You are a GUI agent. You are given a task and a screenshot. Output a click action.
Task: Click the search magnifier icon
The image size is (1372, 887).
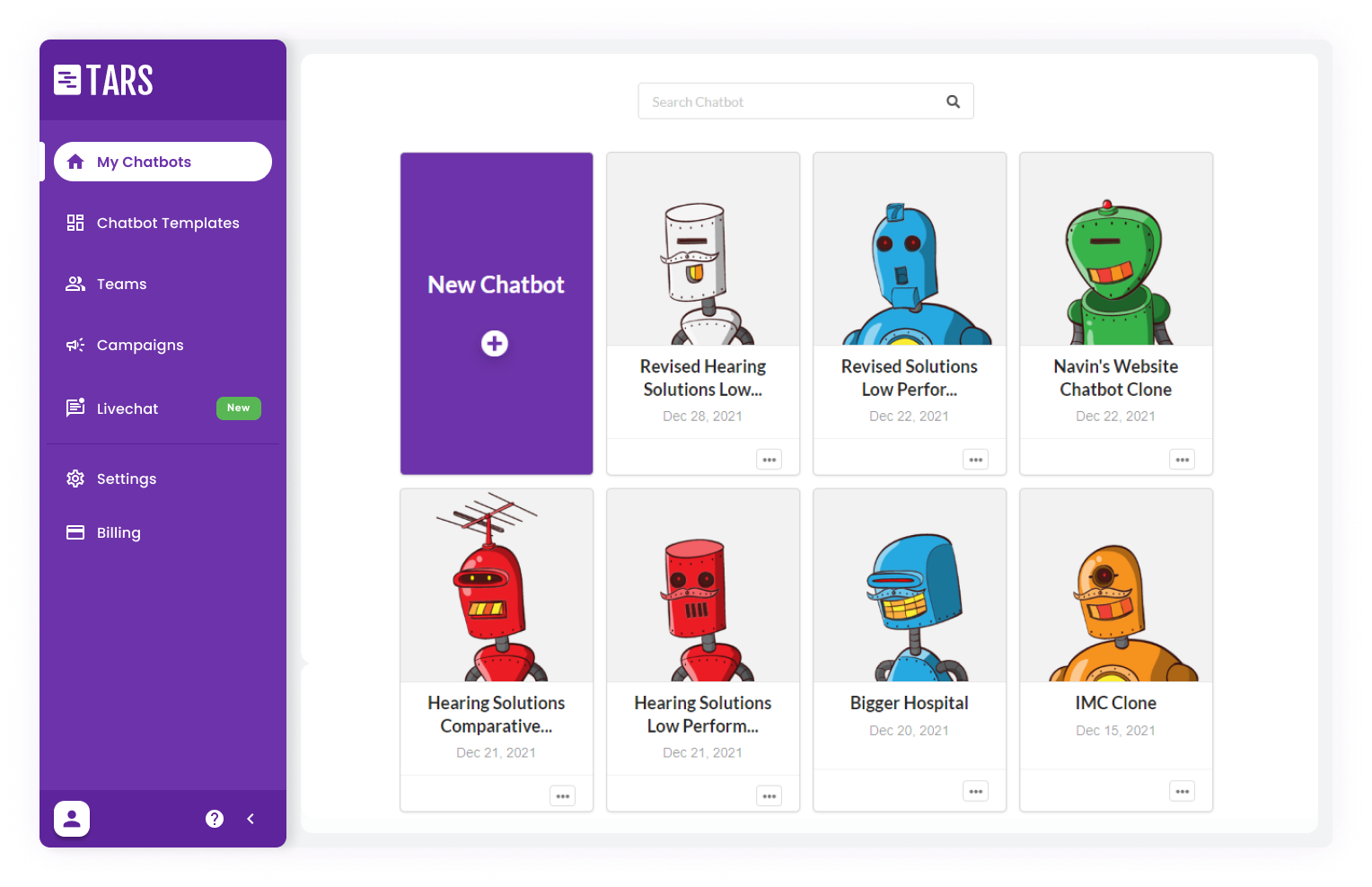953,101
